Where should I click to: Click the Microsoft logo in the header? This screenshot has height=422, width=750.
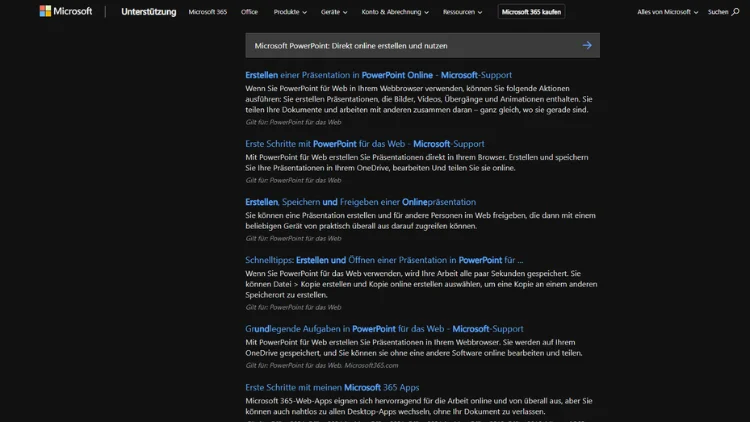pyautogui.click(x=66, y=11)
